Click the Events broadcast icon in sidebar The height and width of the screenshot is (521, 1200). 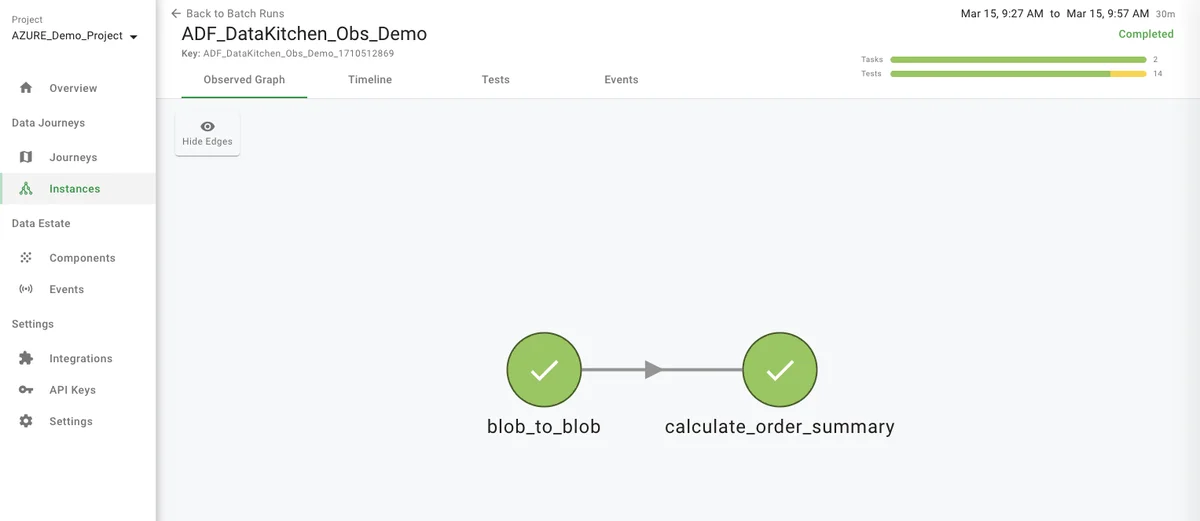coord(26,289)
